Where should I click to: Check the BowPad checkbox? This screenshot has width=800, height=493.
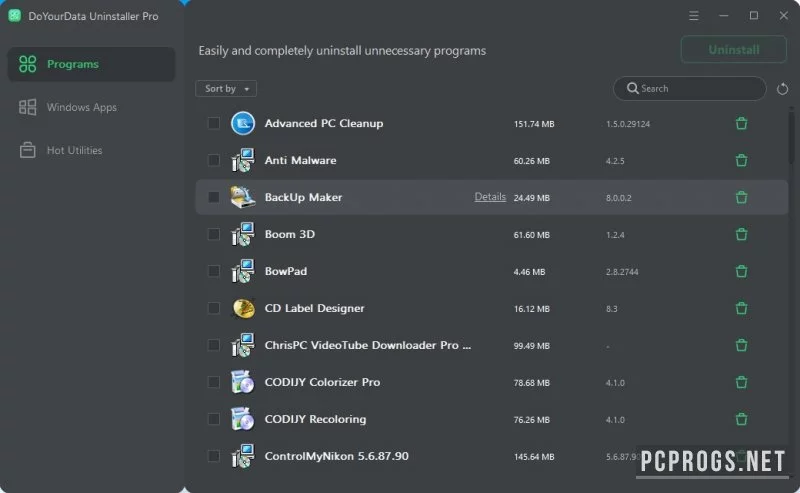coord(214,271)
